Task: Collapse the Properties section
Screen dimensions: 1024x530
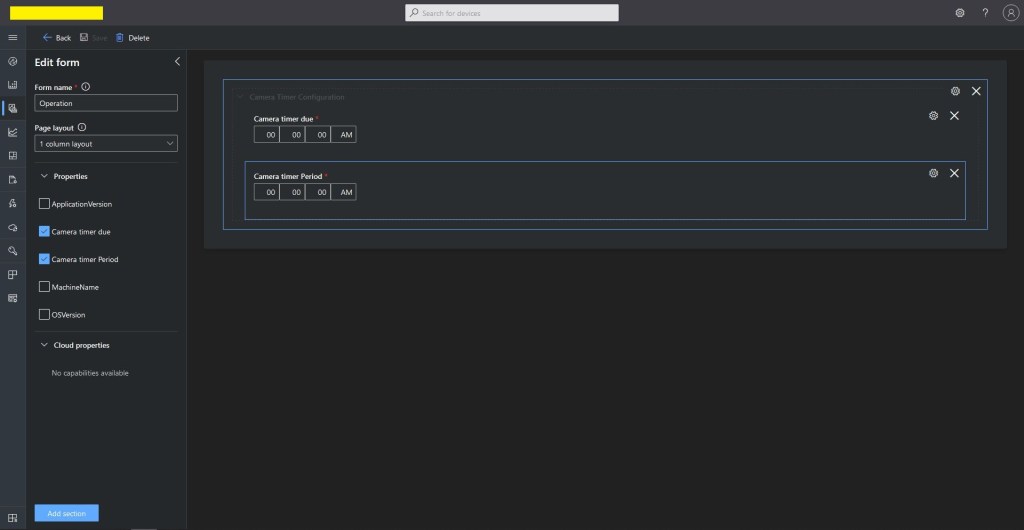Action: (x=44, y=176)
